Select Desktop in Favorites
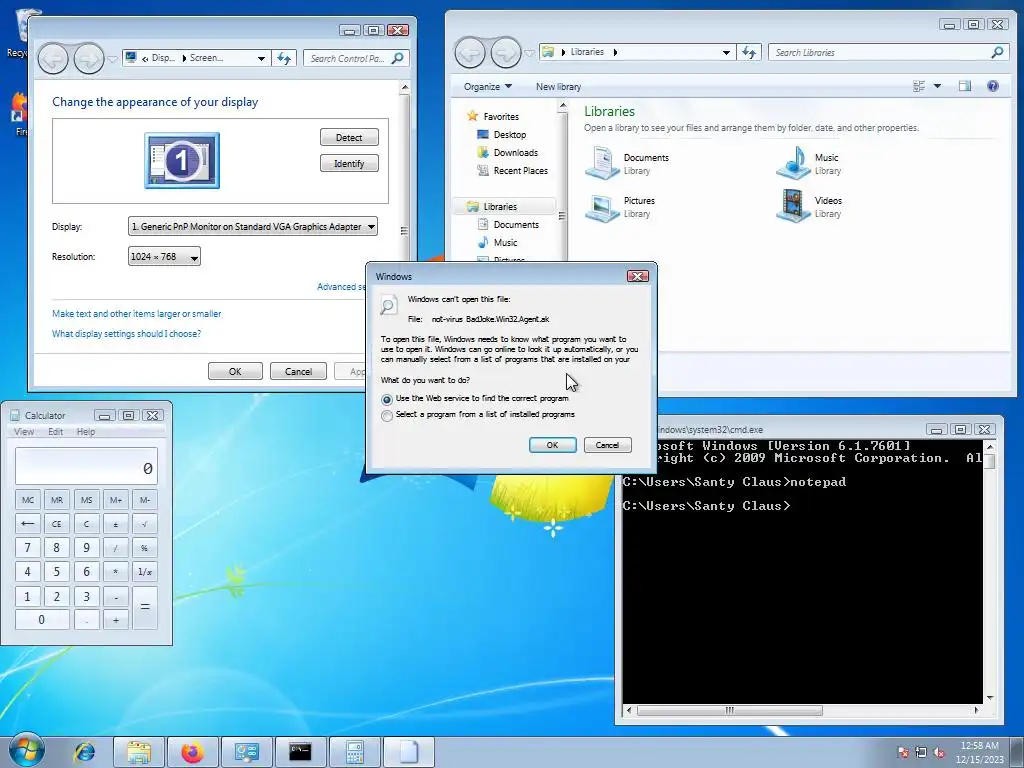The height and width of the screenshot is (768, 1024). (x=509, y=135)
